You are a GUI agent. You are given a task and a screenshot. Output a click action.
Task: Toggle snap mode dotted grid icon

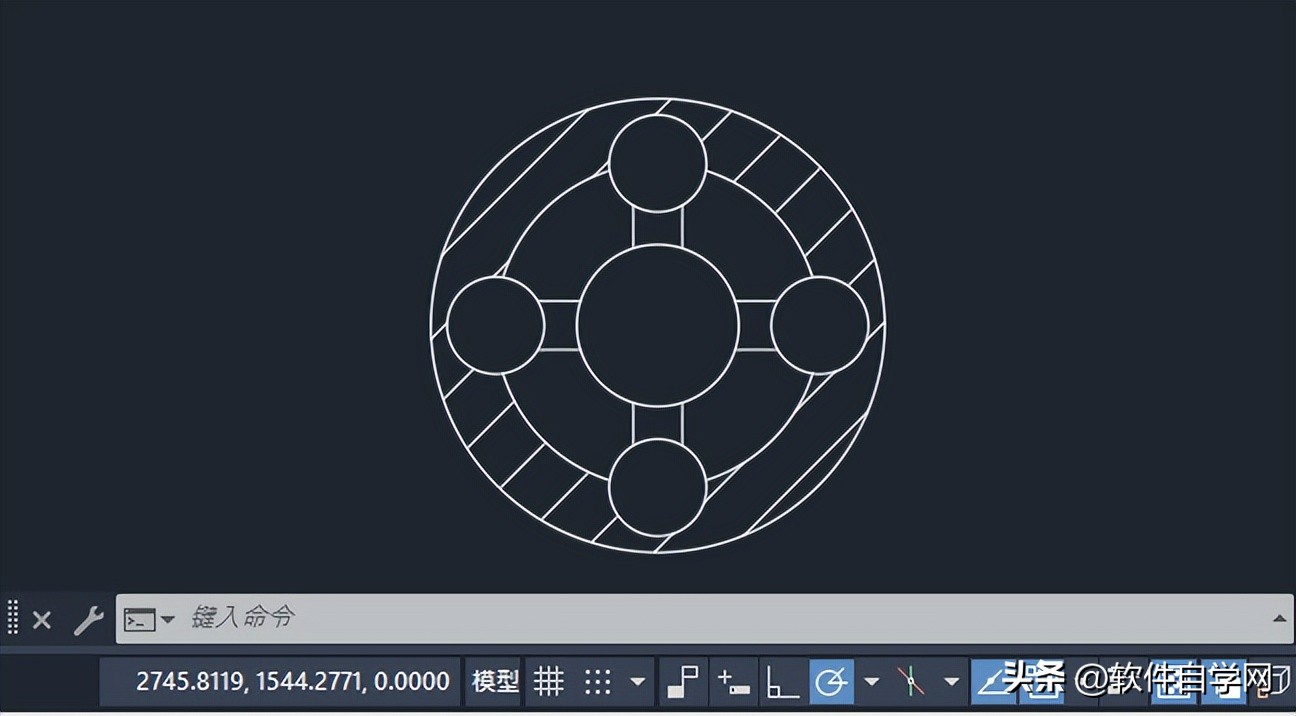point(597,682)
